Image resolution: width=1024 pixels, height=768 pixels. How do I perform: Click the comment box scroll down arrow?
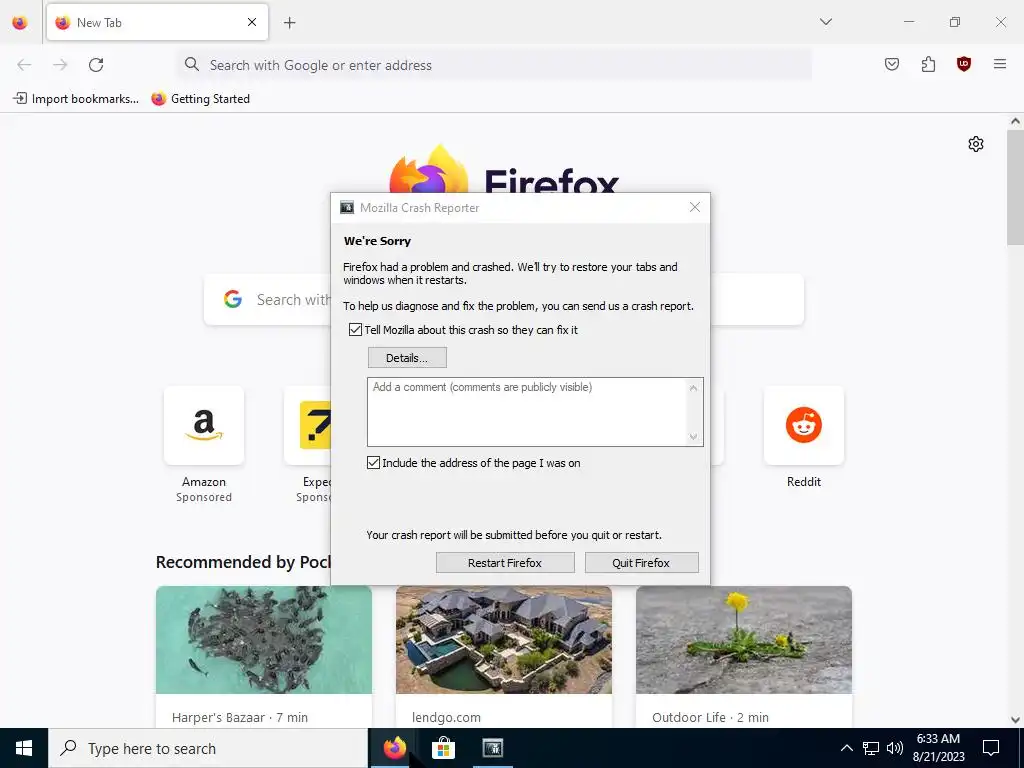(694, 437)
